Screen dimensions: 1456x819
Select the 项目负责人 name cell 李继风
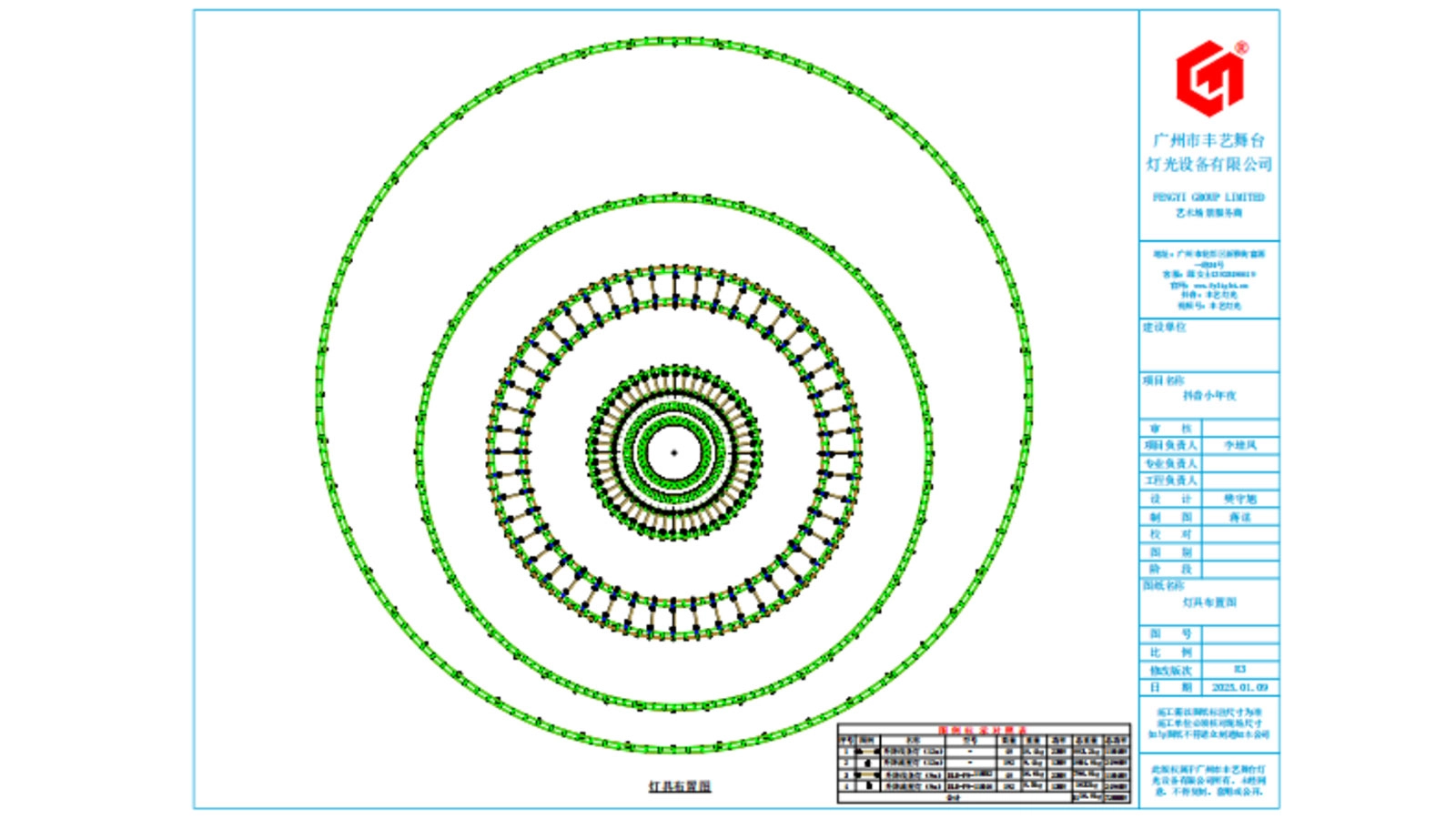[1239, 445]
